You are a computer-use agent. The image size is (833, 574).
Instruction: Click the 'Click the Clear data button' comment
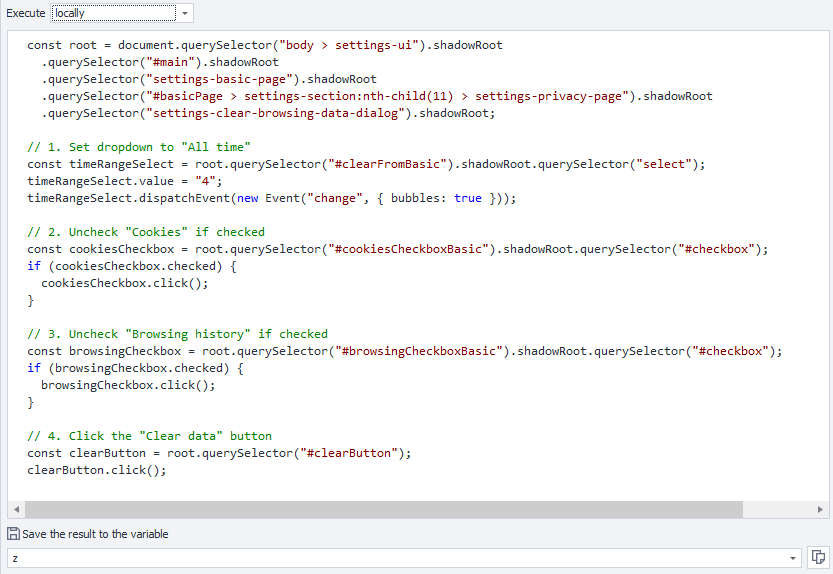pyautogui.click(x=149, y=436)
